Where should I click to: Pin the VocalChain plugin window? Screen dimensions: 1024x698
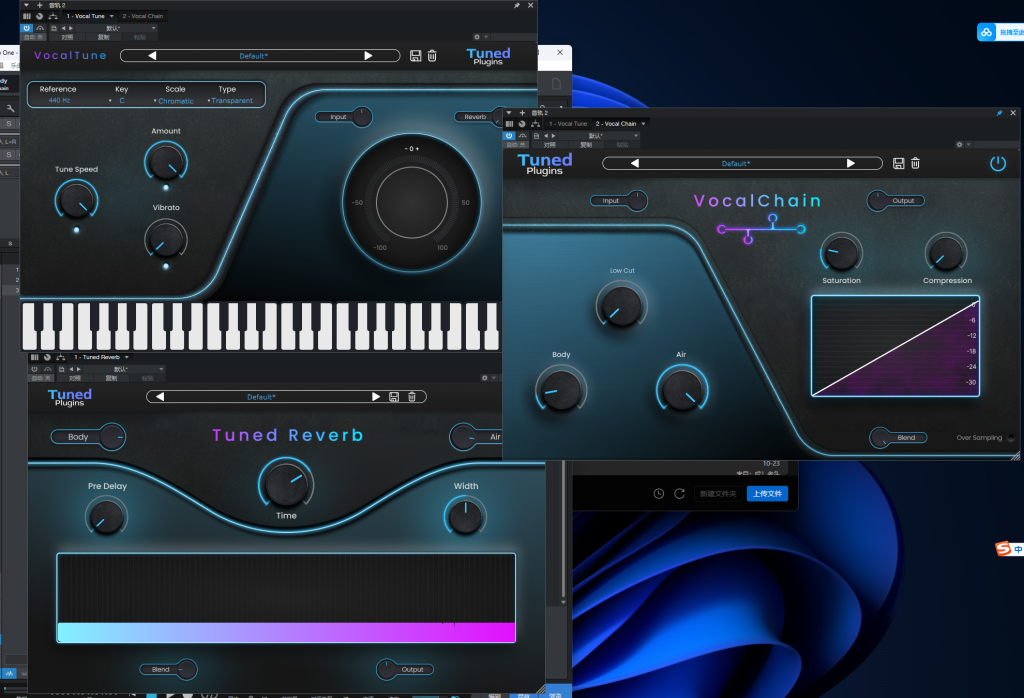(999, 113)
